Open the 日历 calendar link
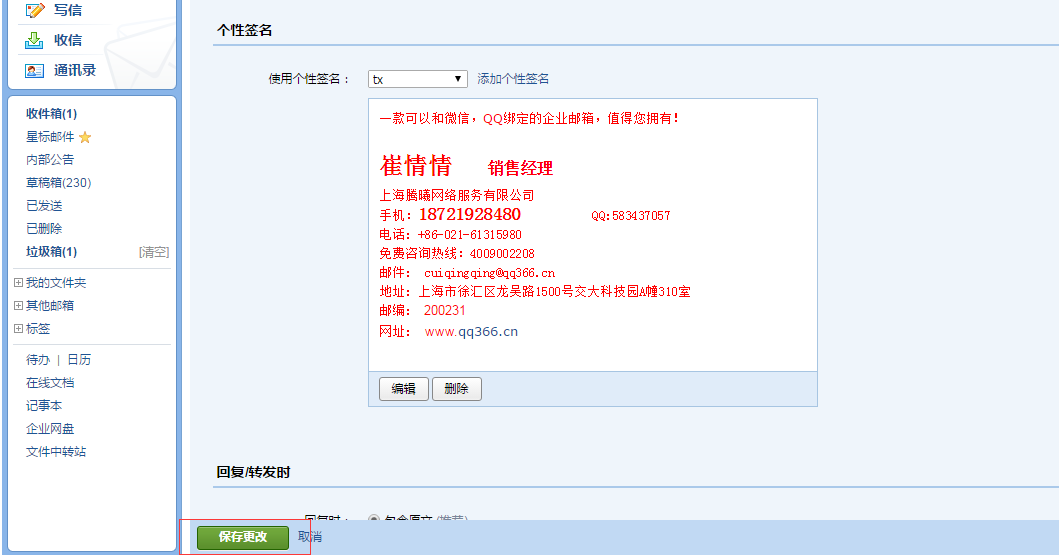 click(79, 360)
